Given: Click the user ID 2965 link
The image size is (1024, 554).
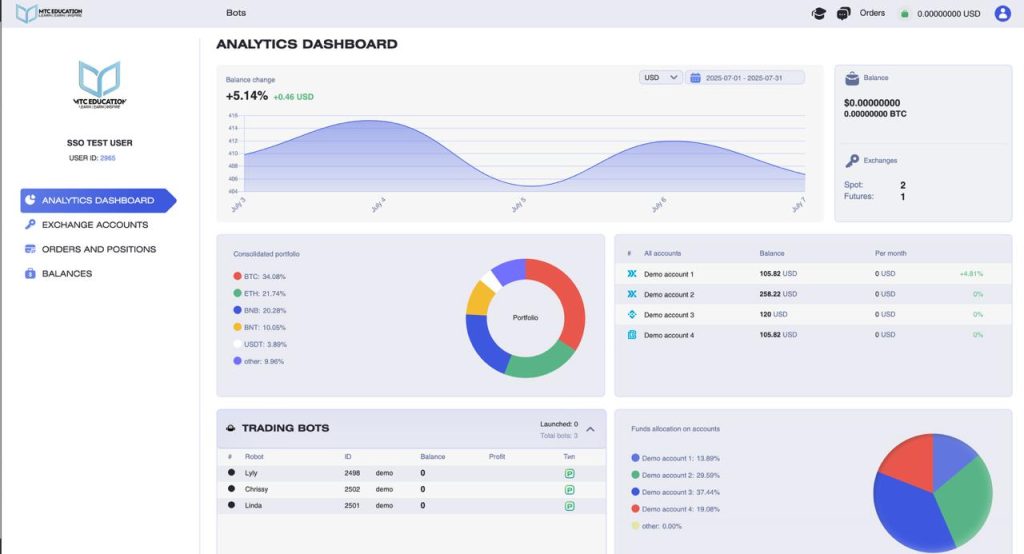Looking at the screenshot, I should [108, 158].
